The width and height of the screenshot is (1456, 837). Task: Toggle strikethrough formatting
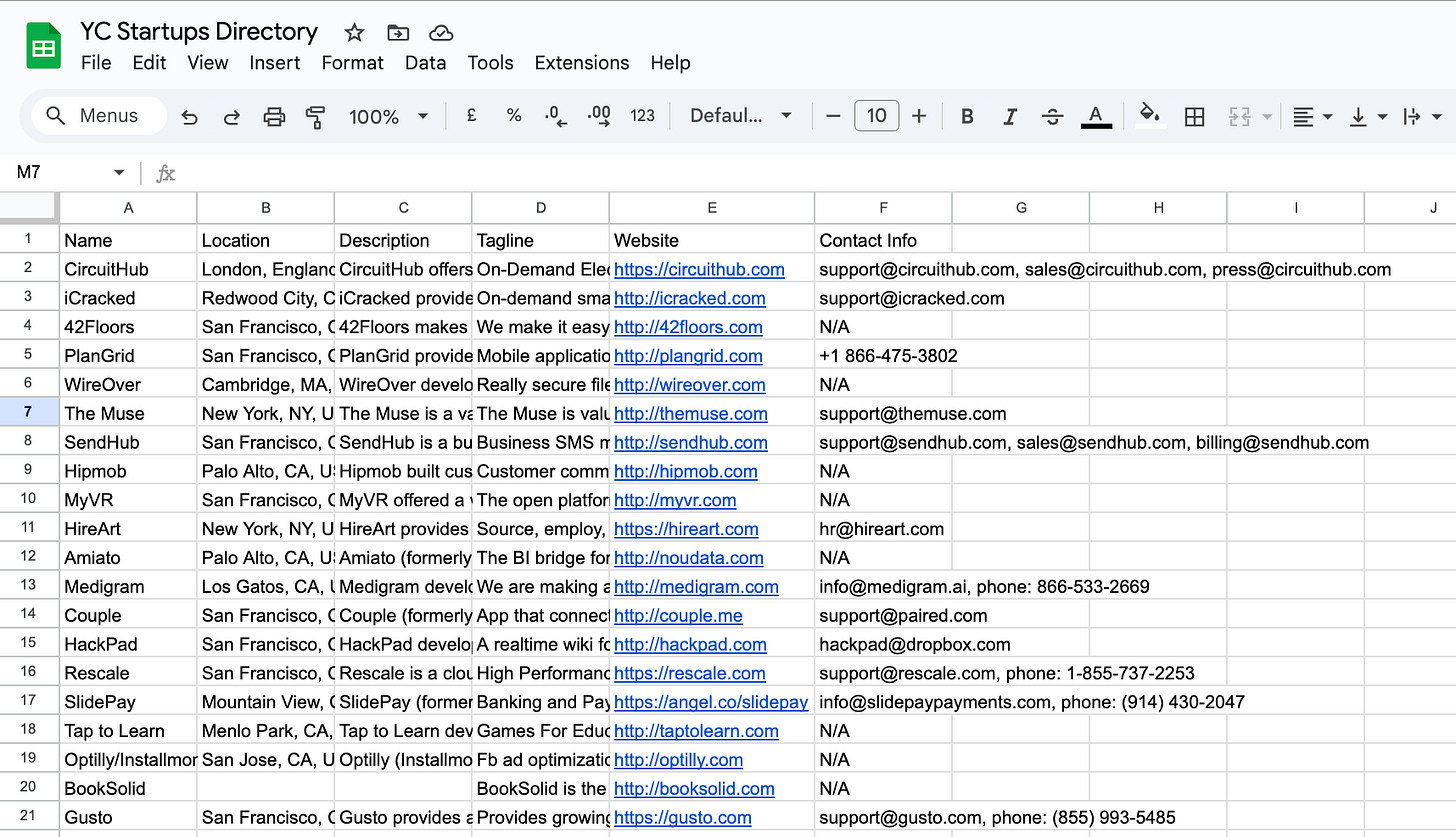[1053, 117]
